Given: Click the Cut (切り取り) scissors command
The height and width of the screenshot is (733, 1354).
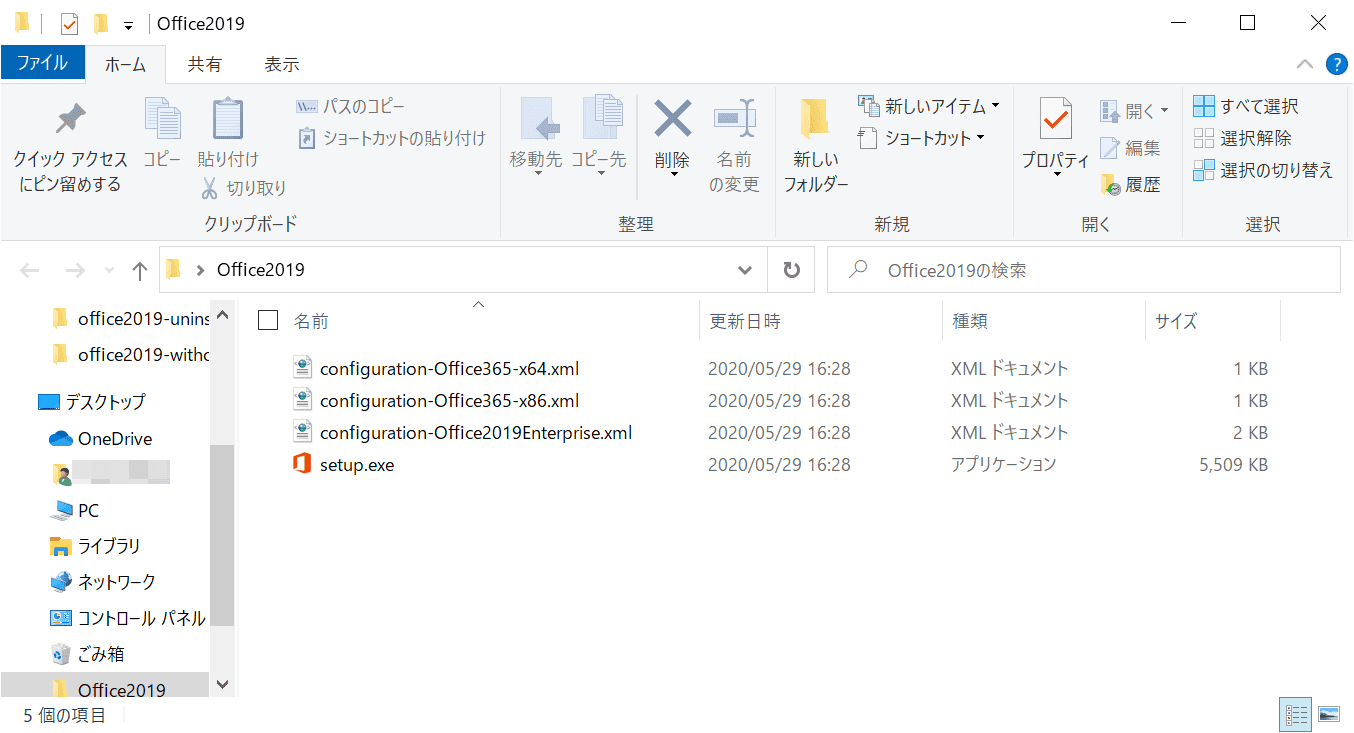Looking at the screenshot, I should click(x=243, y=188).
